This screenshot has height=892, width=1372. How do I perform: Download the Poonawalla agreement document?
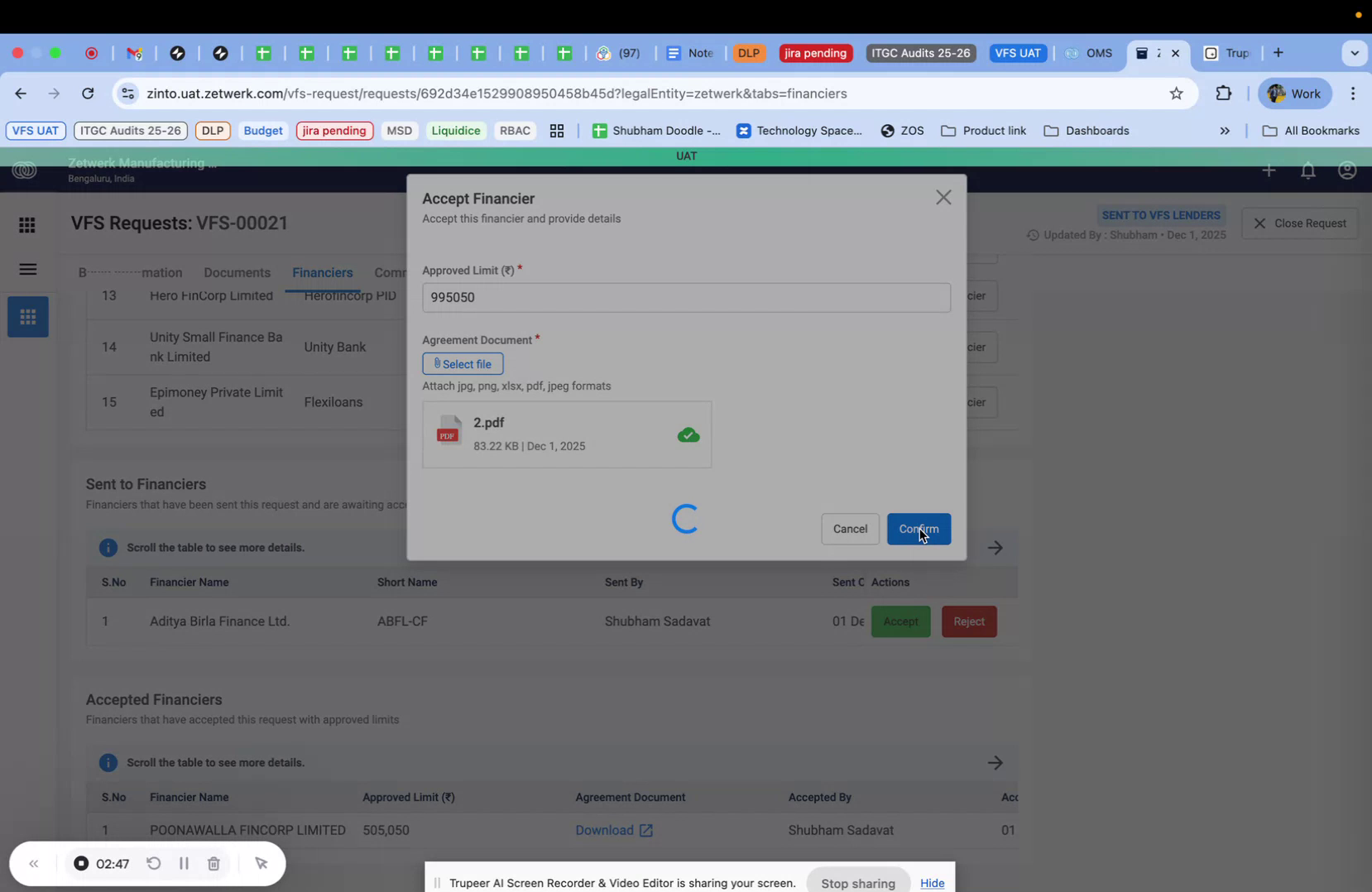click(614, 830)
